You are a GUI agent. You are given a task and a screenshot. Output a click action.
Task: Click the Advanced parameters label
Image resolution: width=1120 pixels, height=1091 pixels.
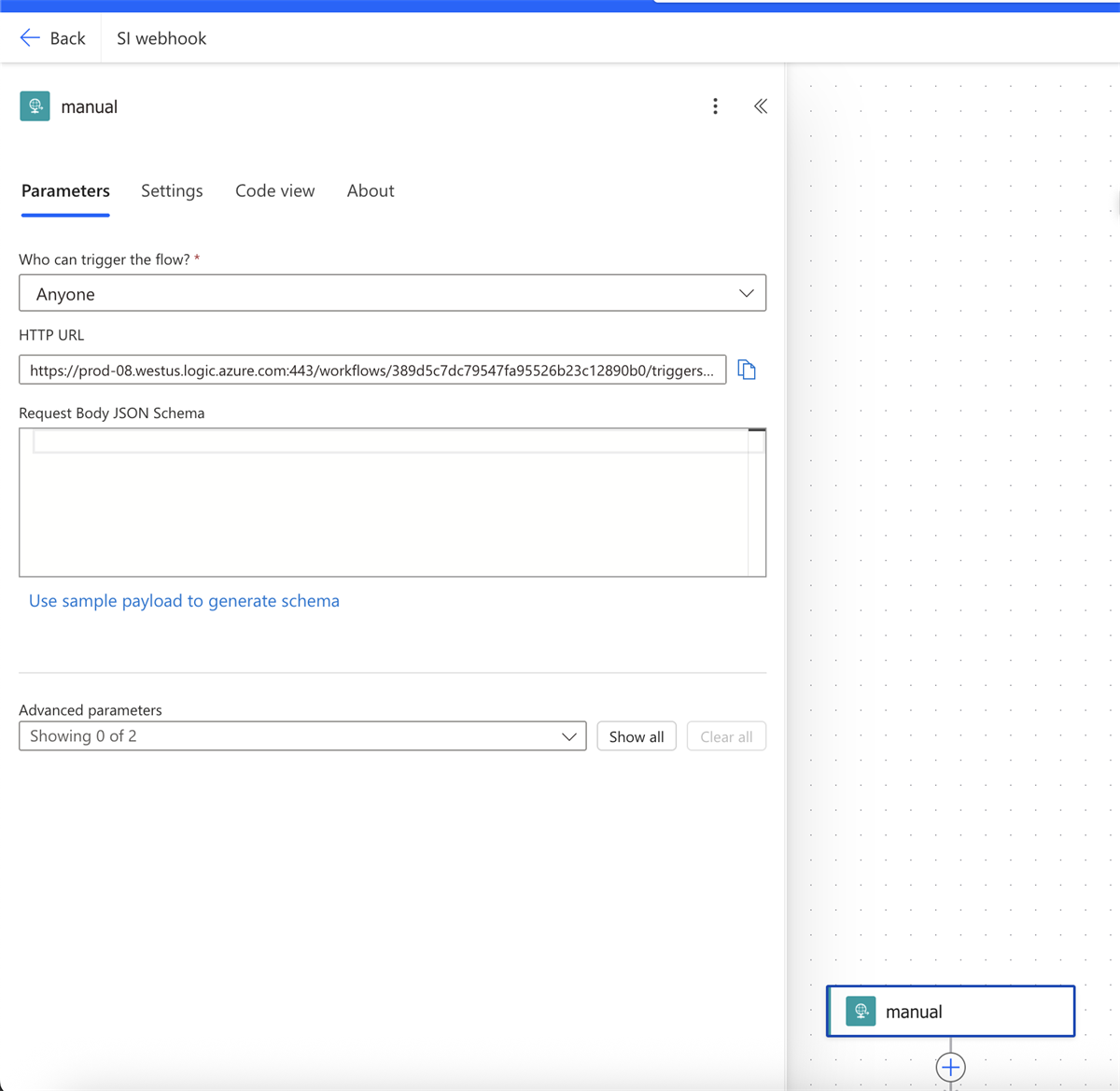[x=91, y=710]
